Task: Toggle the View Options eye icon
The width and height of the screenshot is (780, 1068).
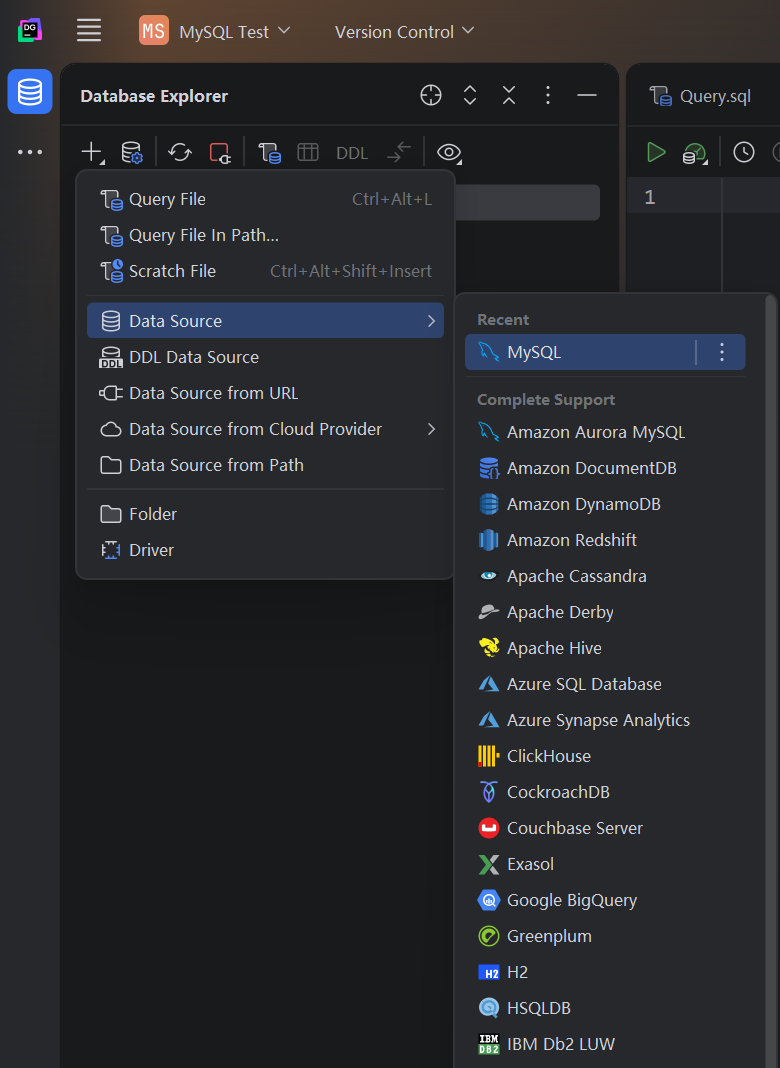Action: [449, 153]
